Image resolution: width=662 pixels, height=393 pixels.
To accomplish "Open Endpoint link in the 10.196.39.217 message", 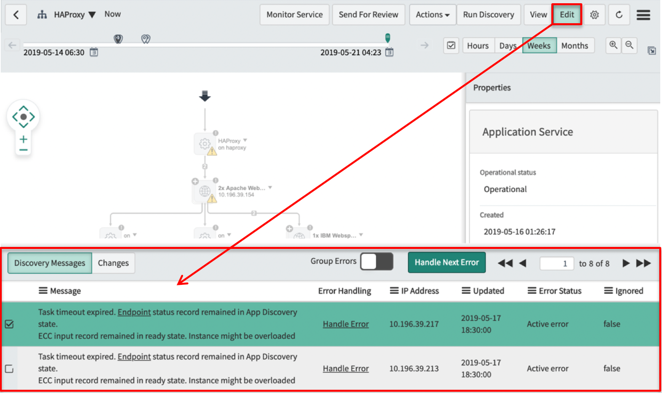I will click(x=134, y=312).
